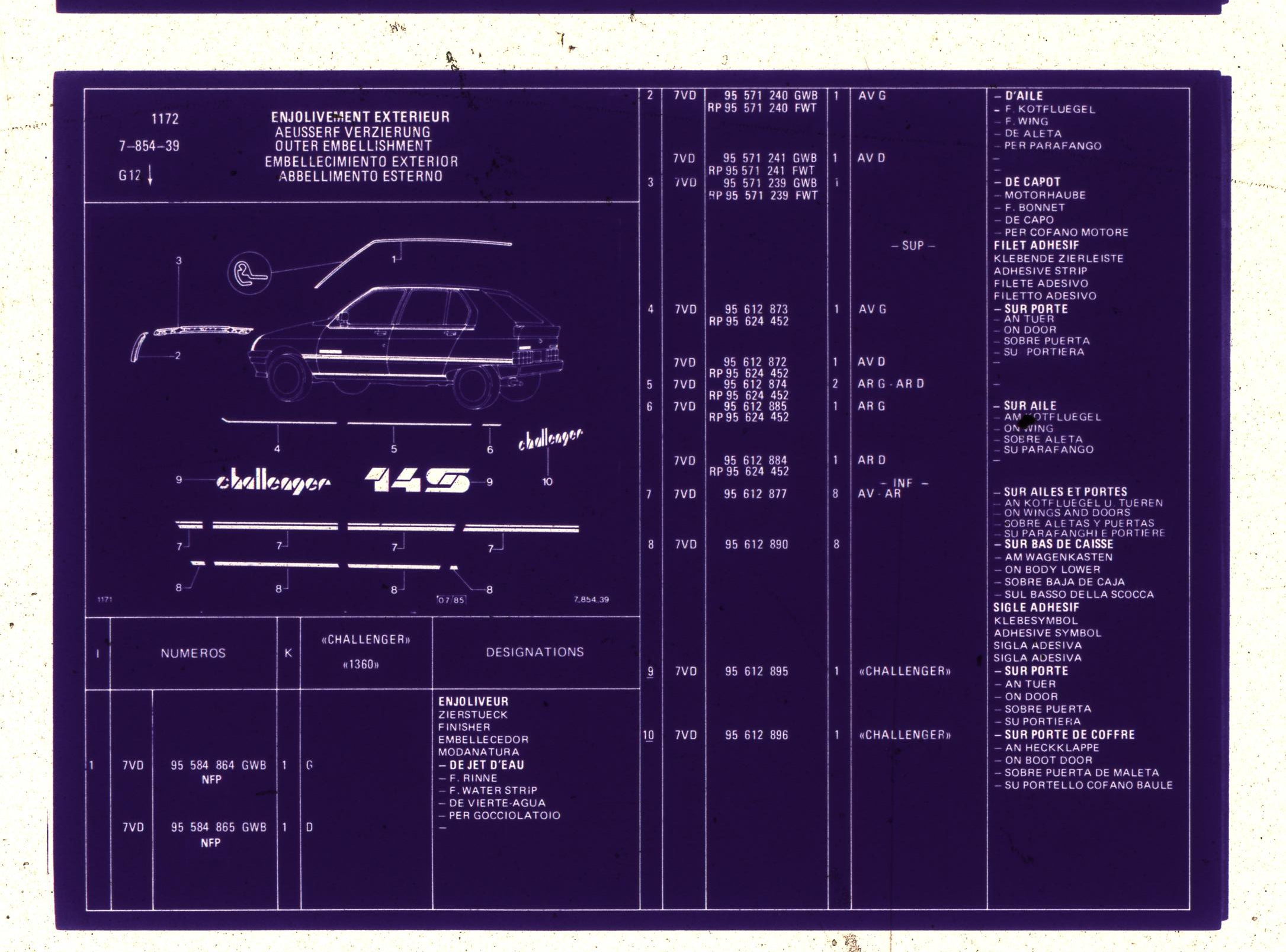This screenshot has width=1286, height=952.
Task: Click the title 'ENJOLIVEMENT EXTERIEUR'
Action: pos(360,117)
